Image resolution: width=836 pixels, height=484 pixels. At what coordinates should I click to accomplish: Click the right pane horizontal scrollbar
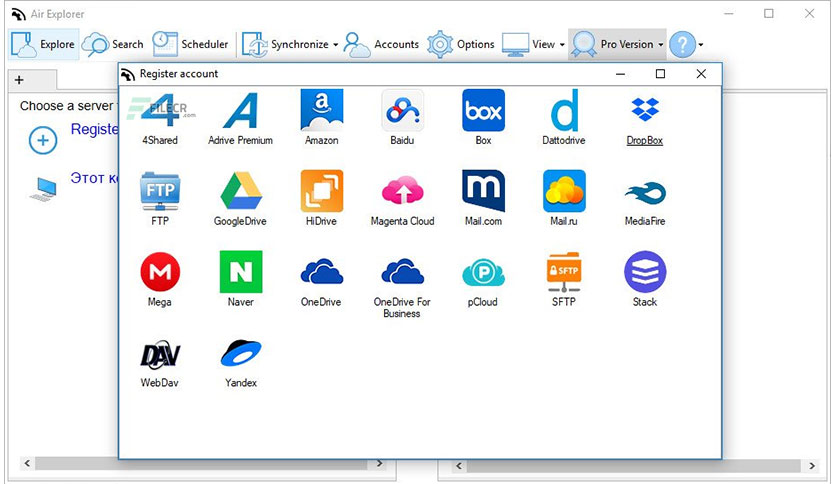click(x=634, y=466)
